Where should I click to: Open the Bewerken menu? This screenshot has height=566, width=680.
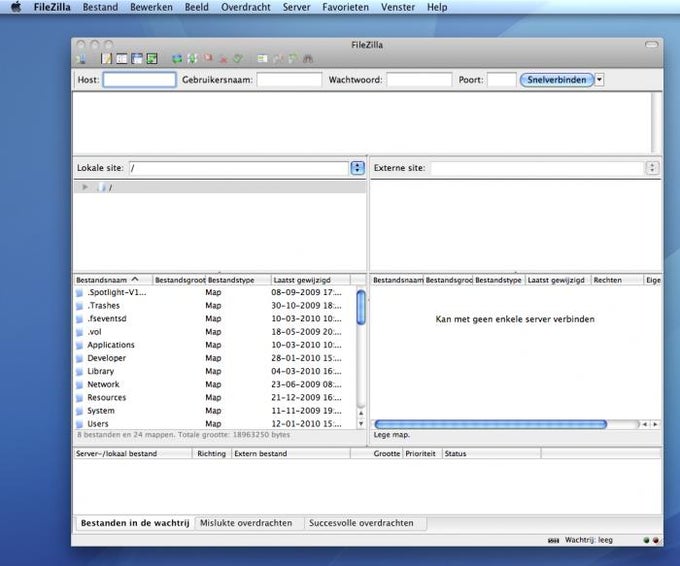(151, 7)
